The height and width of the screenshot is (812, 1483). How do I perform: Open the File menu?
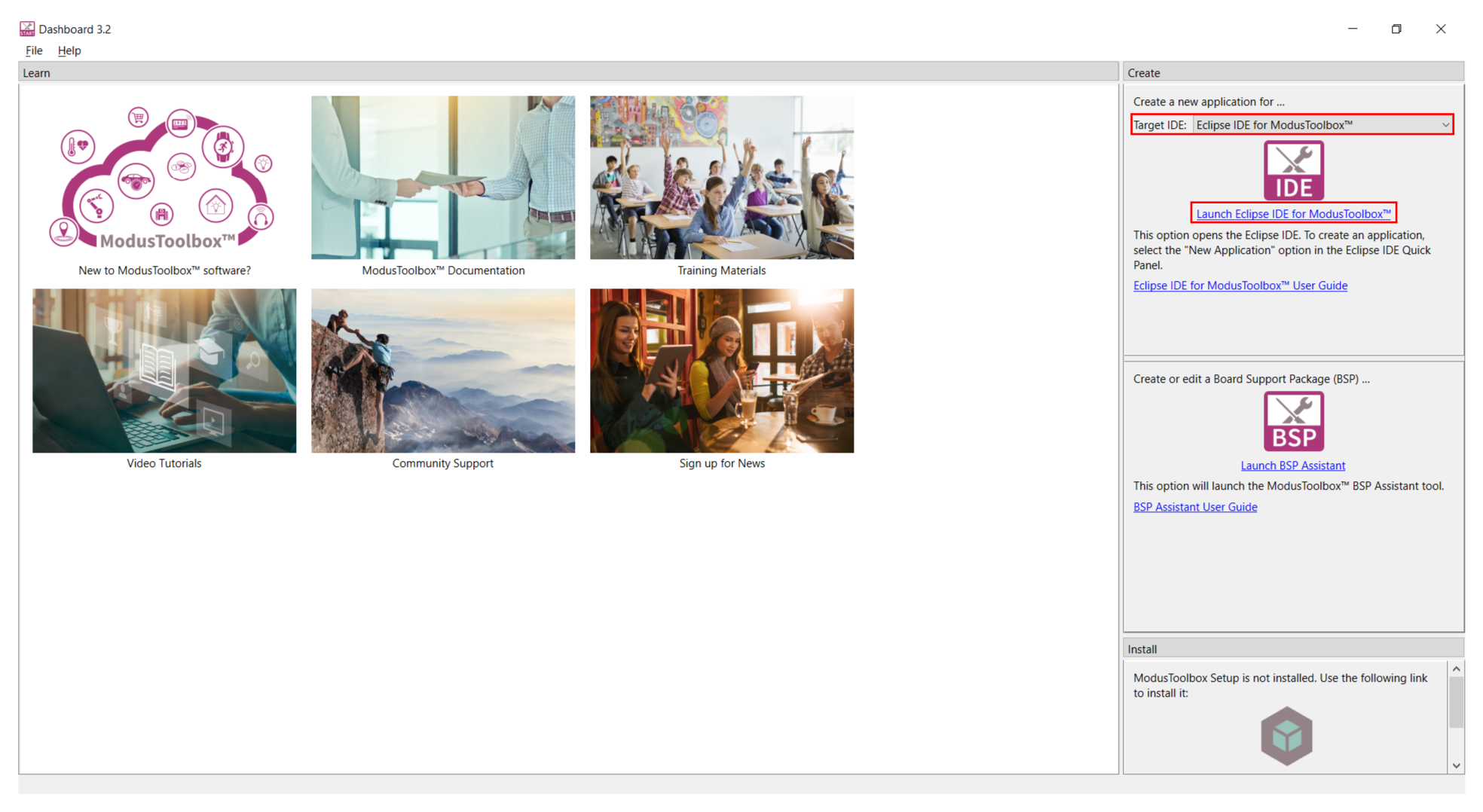[x=34, y=50]
